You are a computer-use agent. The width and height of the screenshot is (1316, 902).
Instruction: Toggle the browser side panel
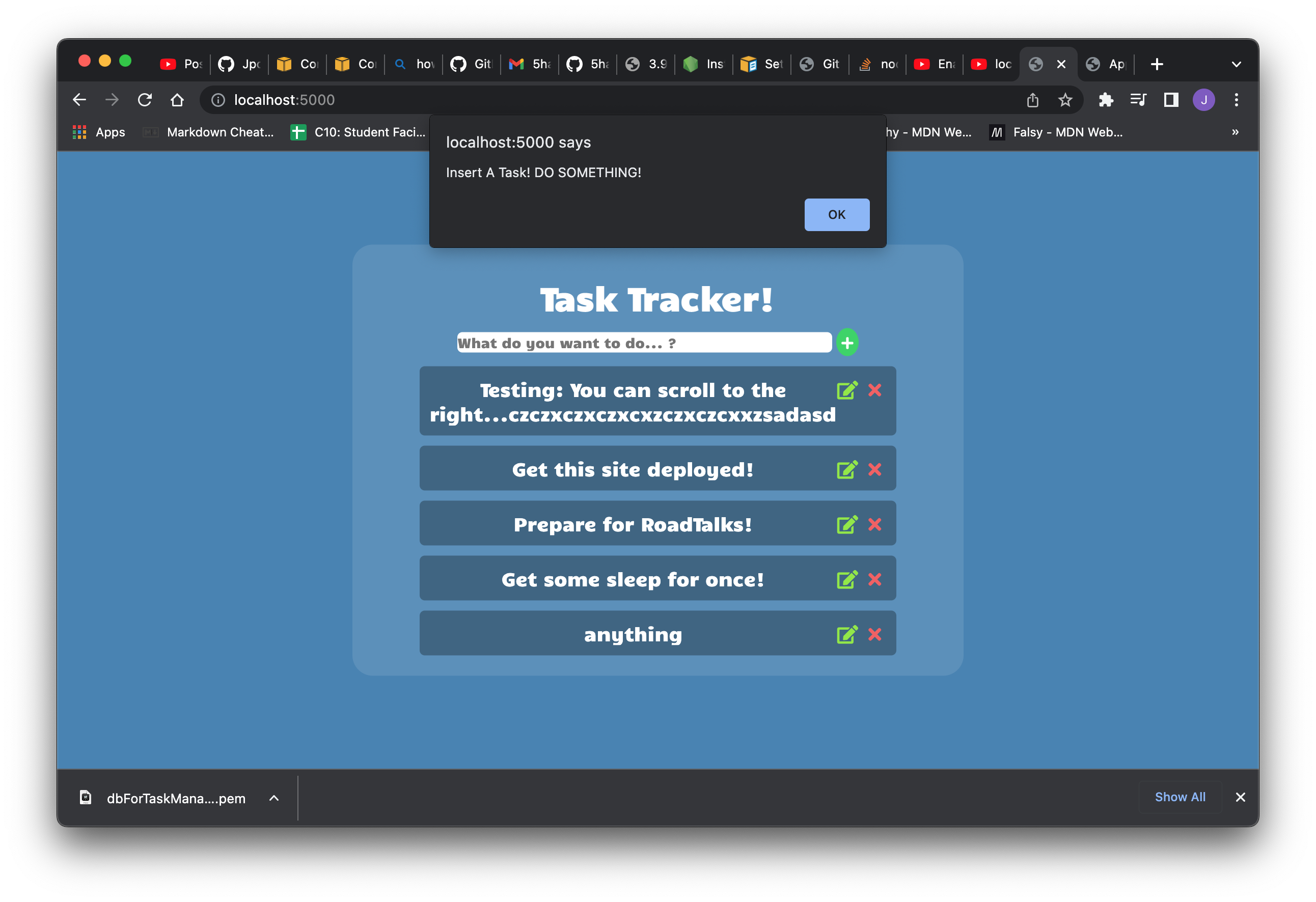[1170, 100]
